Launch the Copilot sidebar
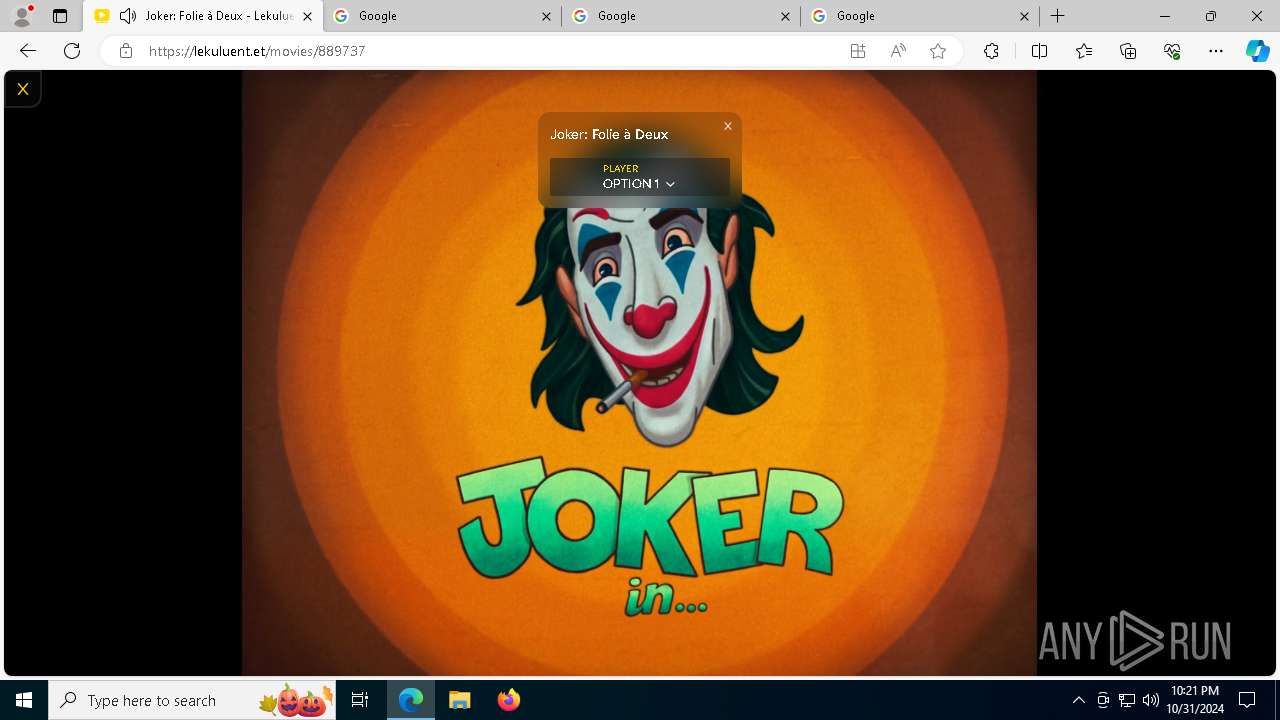Image resolution: width=1280 pixels, height=720 pixels. click(x=1258, y=51)
